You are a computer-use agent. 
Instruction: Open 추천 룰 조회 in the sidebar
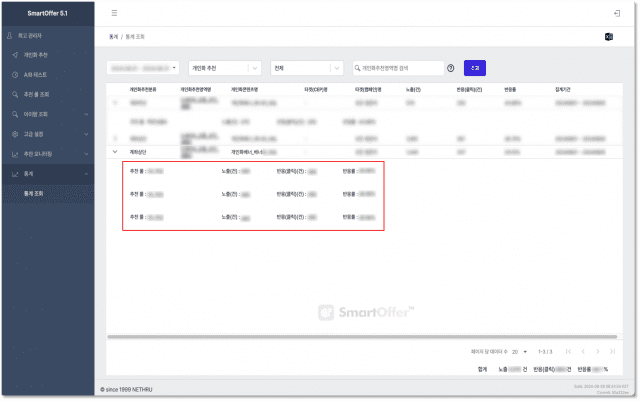tap(40, 95)
